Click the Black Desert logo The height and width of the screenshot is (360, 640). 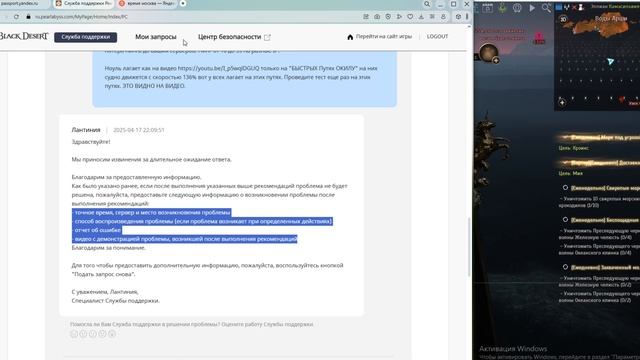tap(24, 36)
